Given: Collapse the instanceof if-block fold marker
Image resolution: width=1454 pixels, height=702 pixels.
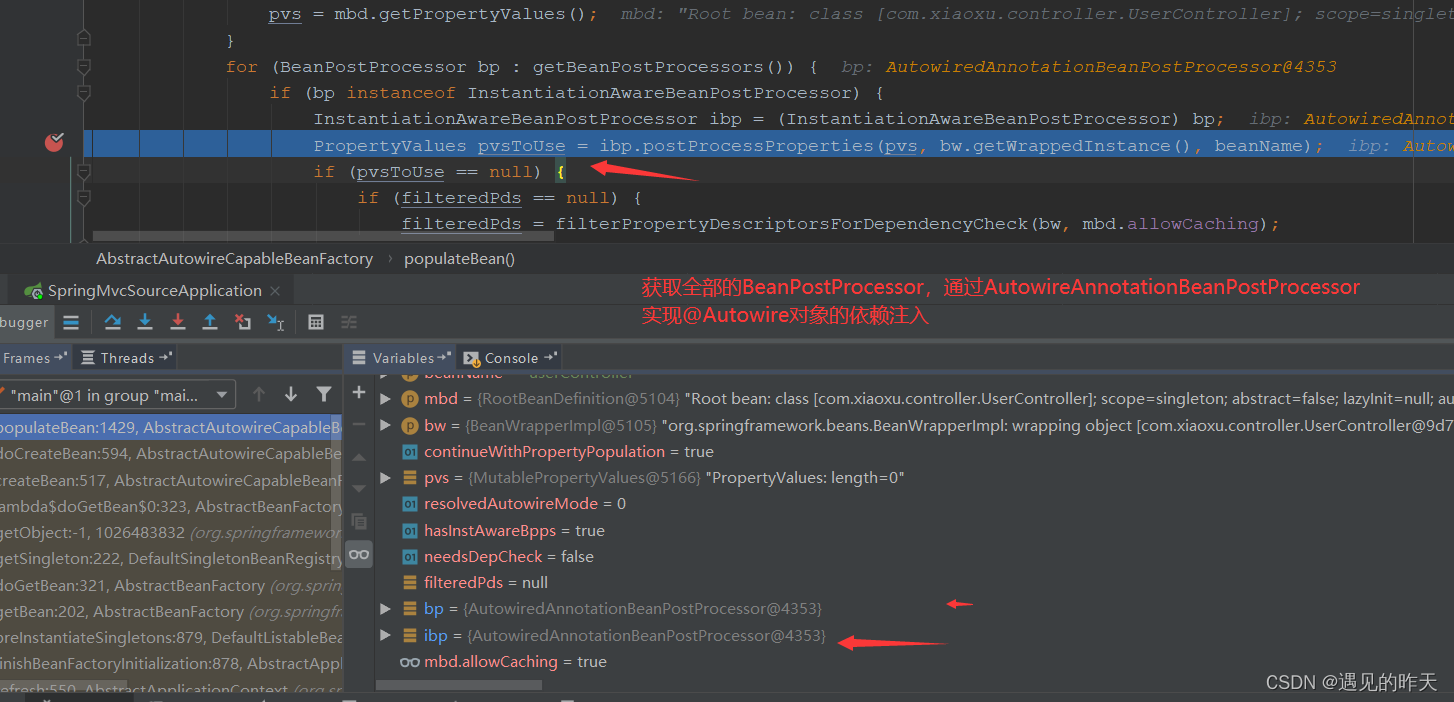Looking at the screenshot, I should (84, 93).
